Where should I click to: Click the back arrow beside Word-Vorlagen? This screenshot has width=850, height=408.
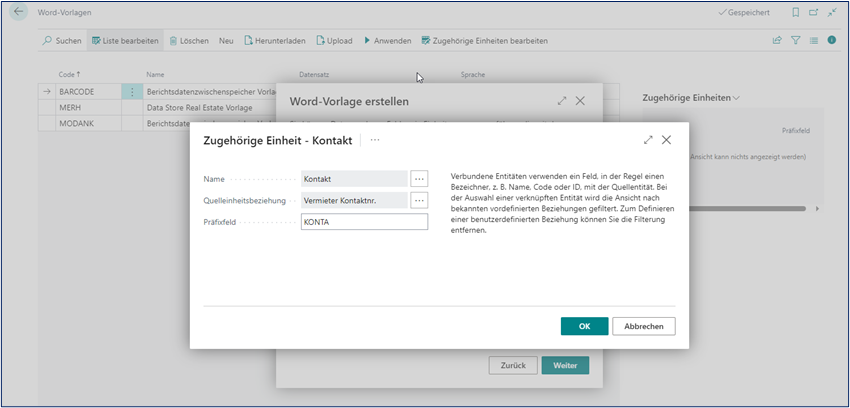(x=19, y=12)
